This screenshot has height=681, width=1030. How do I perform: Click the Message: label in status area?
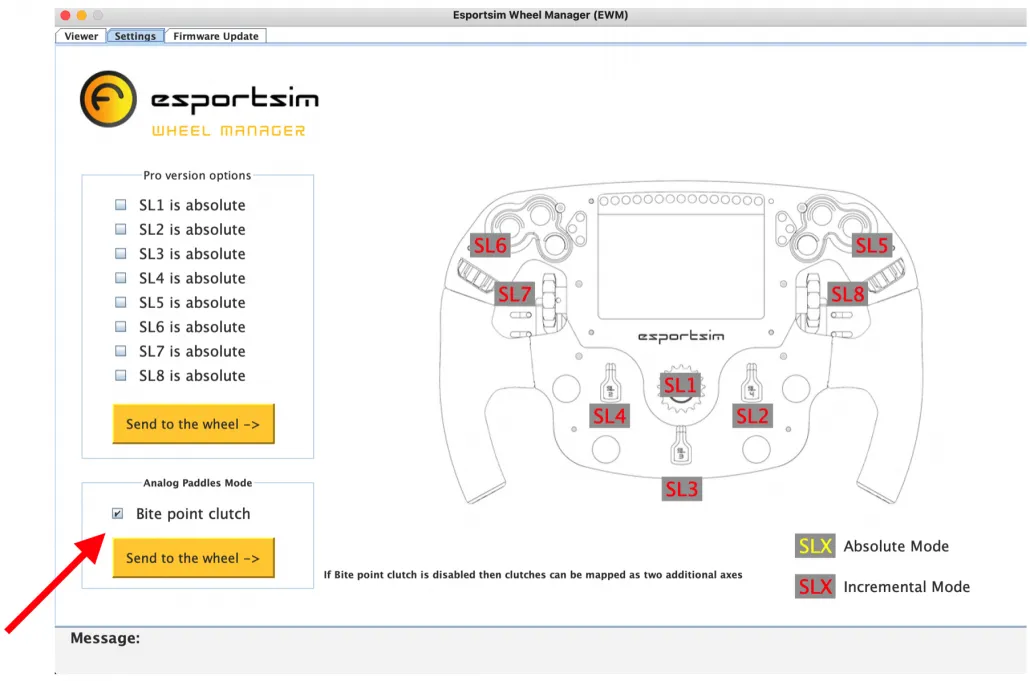tap(105, 638)
